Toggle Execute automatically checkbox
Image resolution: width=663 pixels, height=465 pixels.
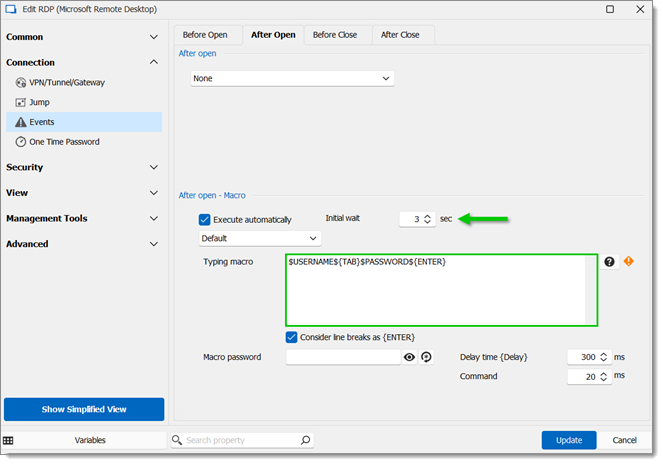click(x=205, y=219)
